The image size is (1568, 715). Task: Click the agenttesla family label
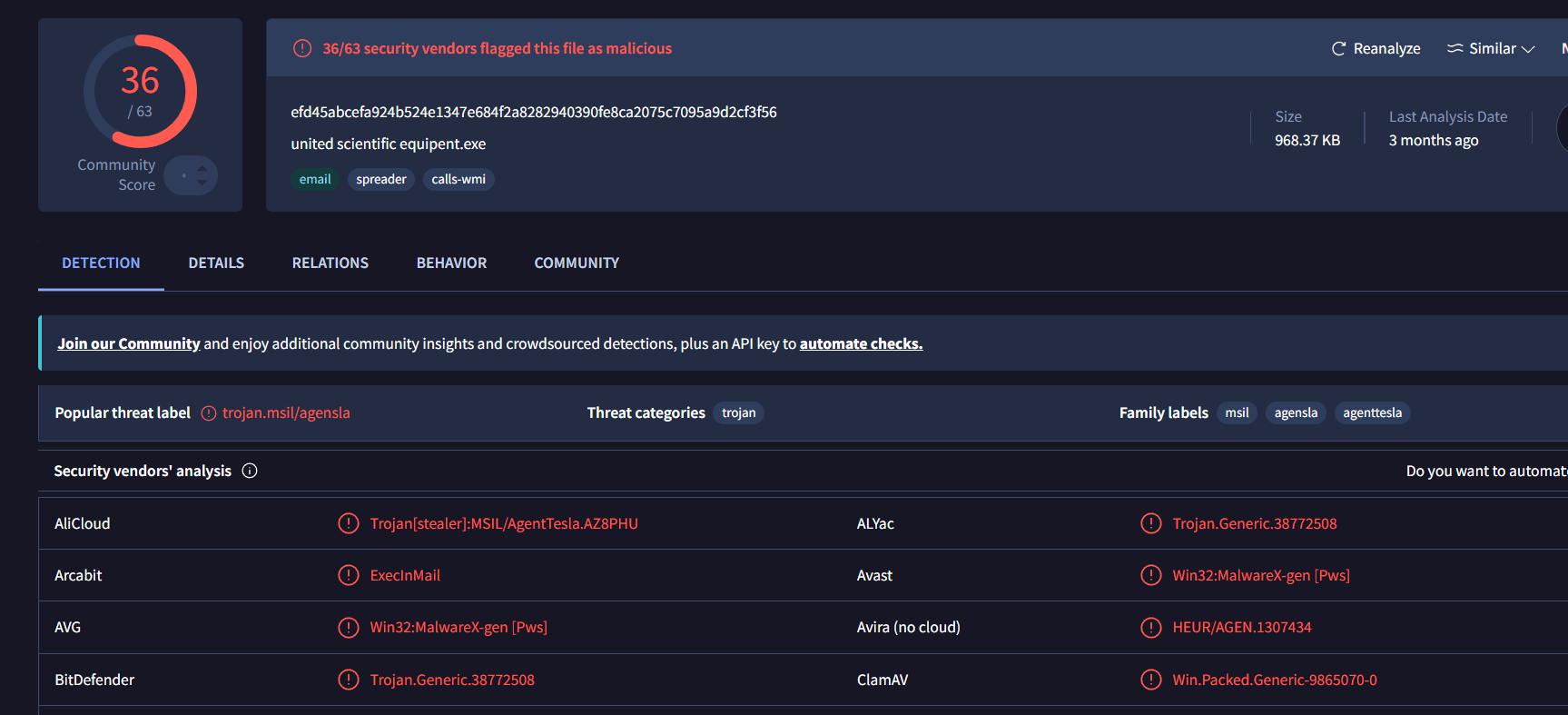(x=1372, y=412)
